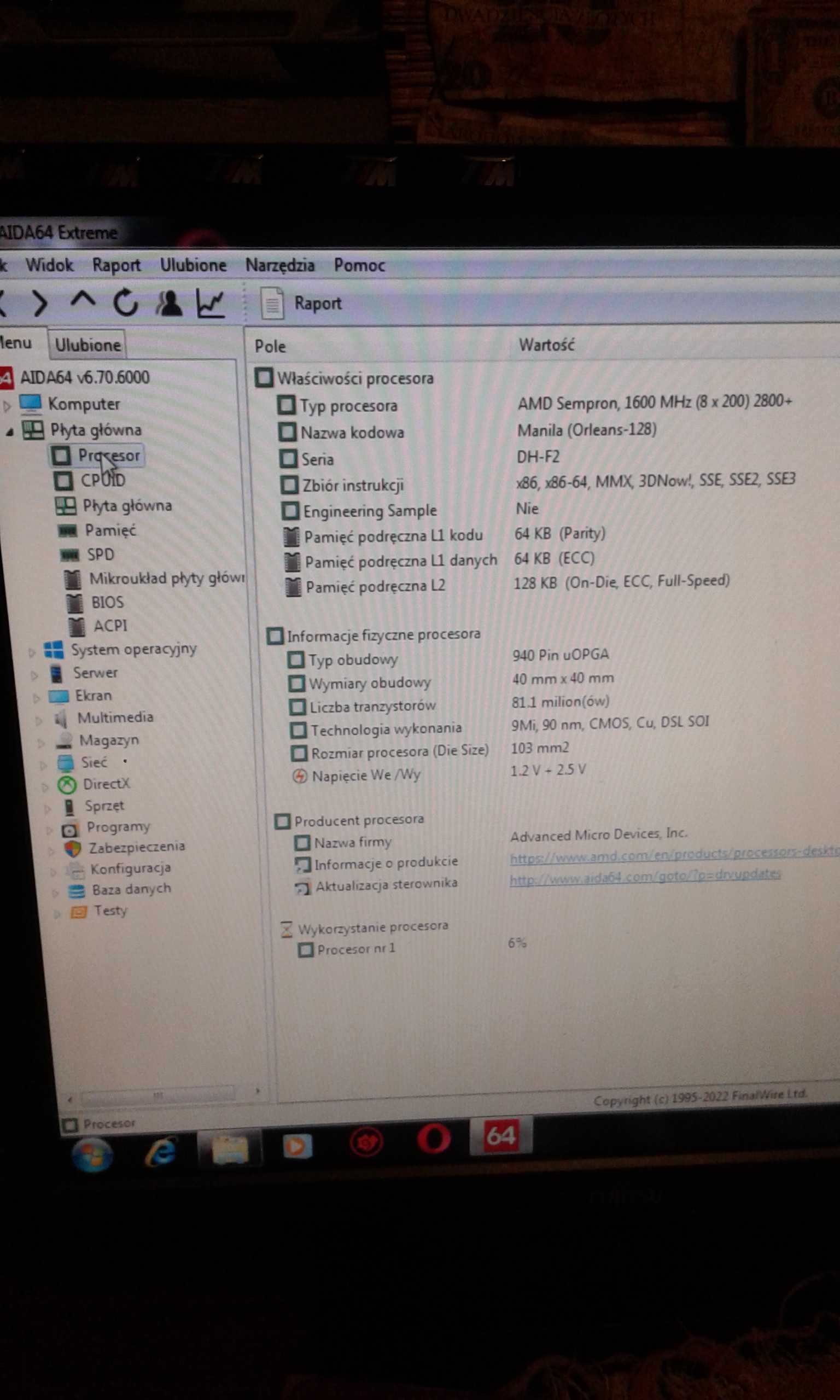Open the user profile toolbar icon
Image resolution: width=840 pixels, height=1400 pixels.
pos(168,304)
